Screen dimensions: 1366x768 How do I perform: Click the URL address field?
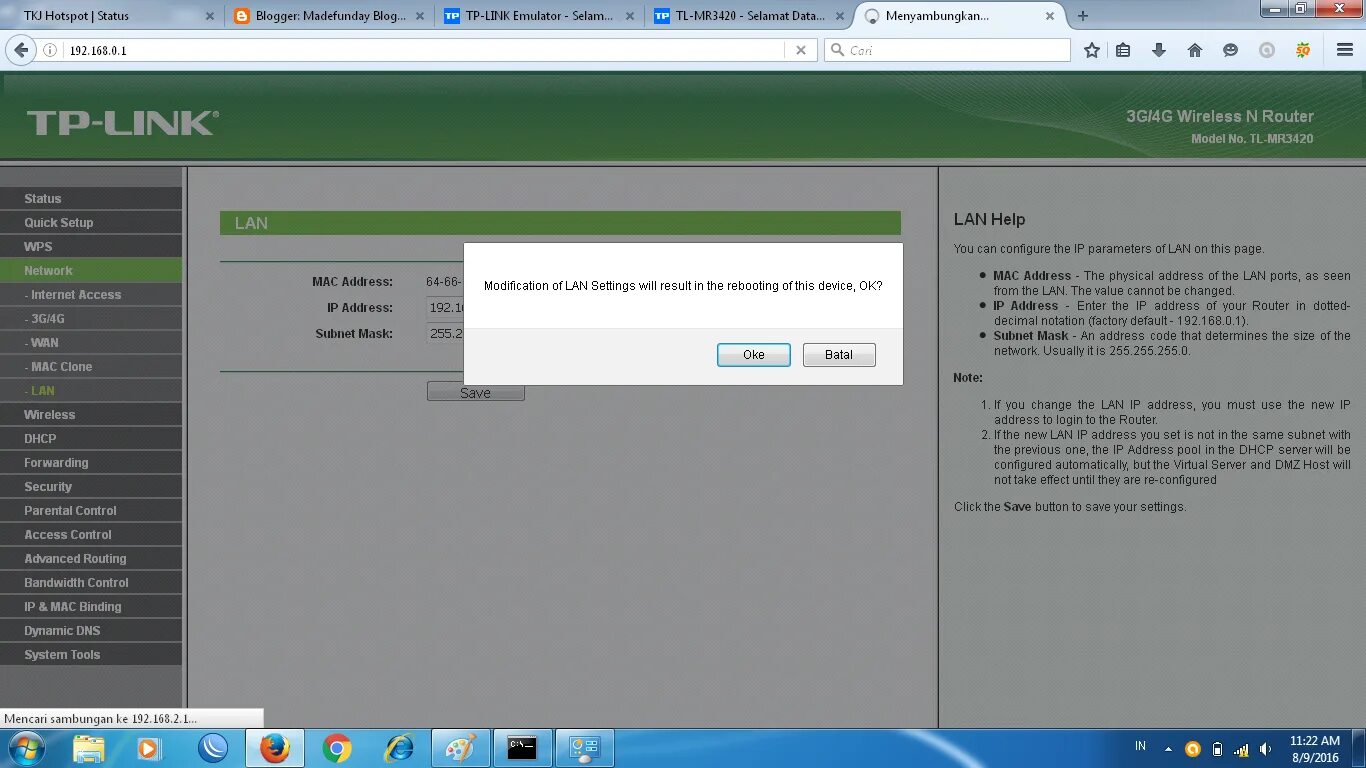(x=425, y=50)
